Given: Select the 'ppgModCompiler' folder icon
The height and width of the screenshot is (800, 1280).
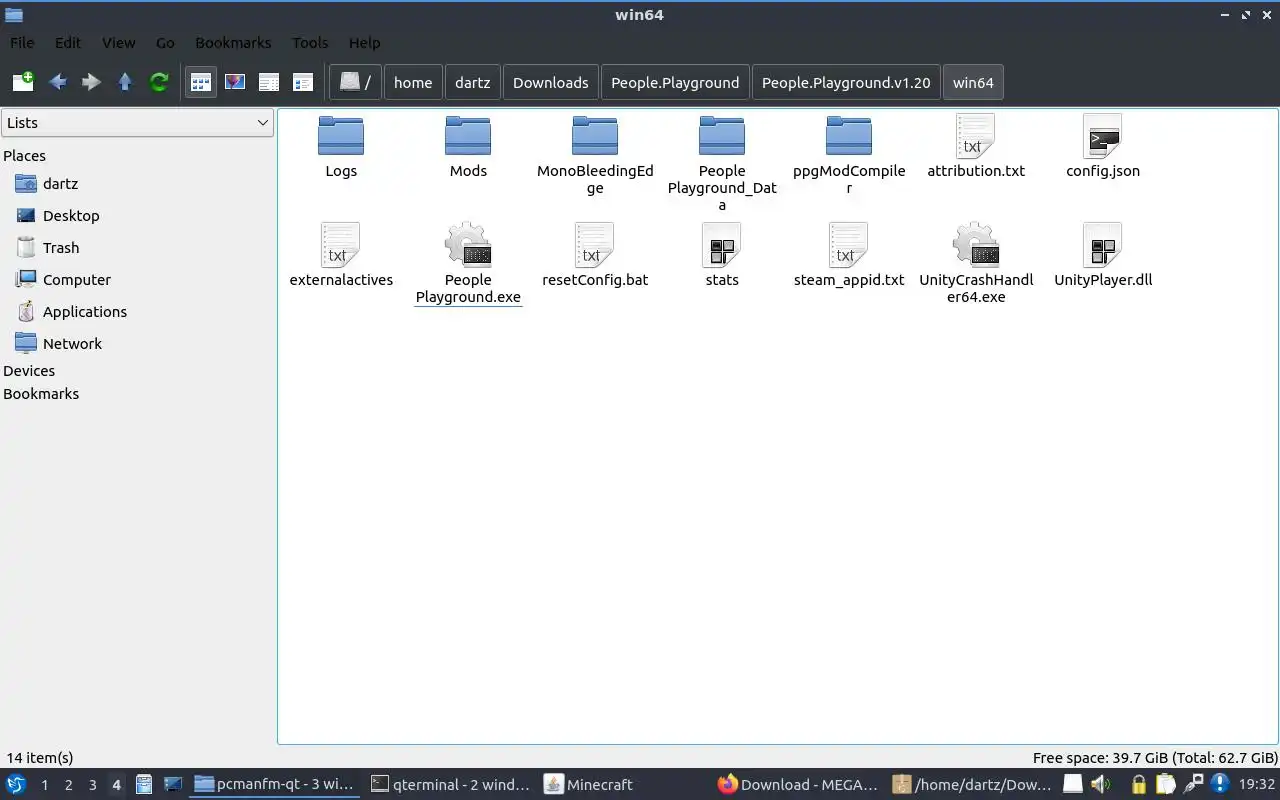Looking at the screenshot, I should click(849, 135).
